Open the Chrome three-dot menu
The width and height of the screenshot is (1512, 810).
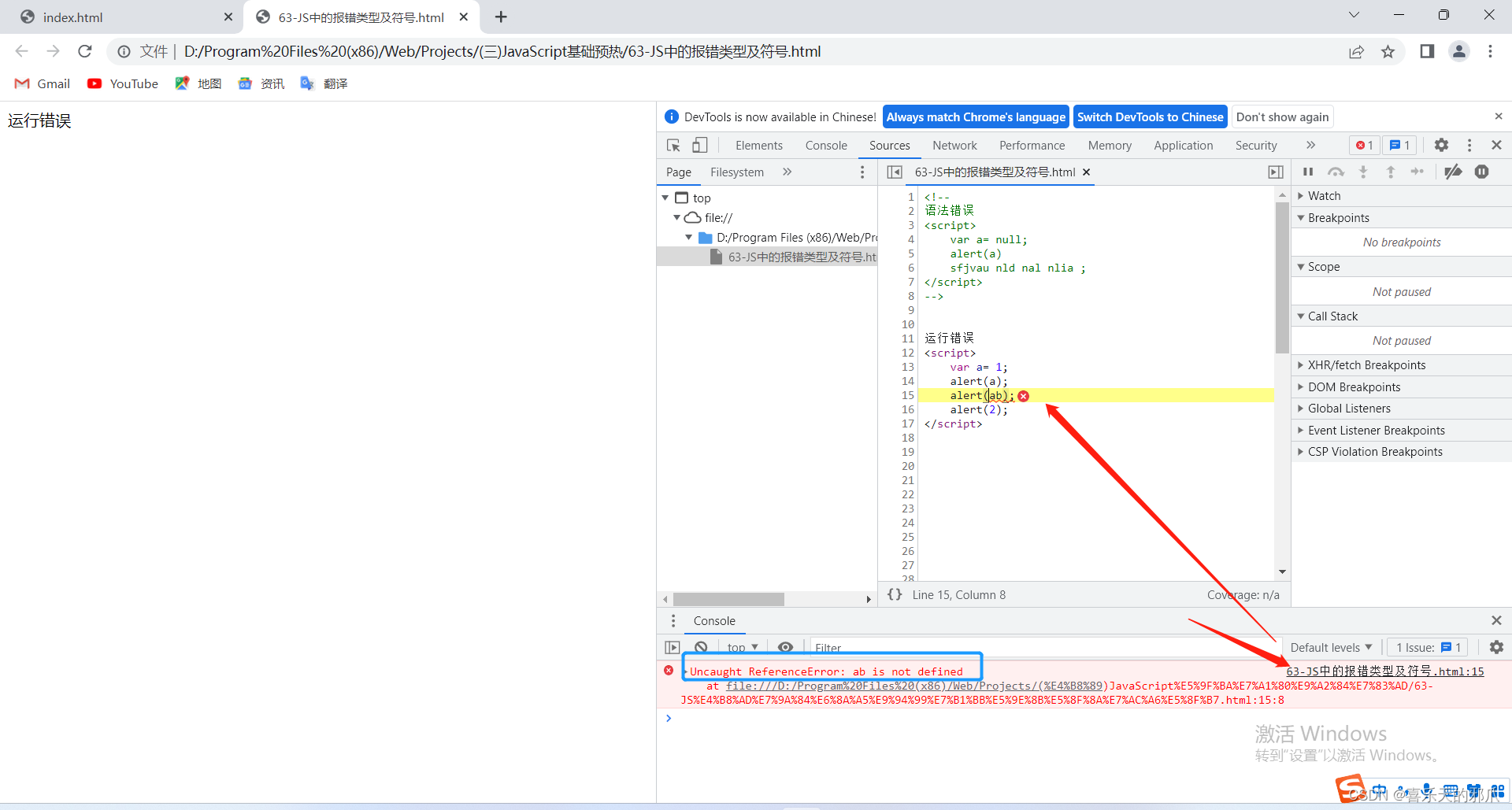click(x=1490, y=51)
